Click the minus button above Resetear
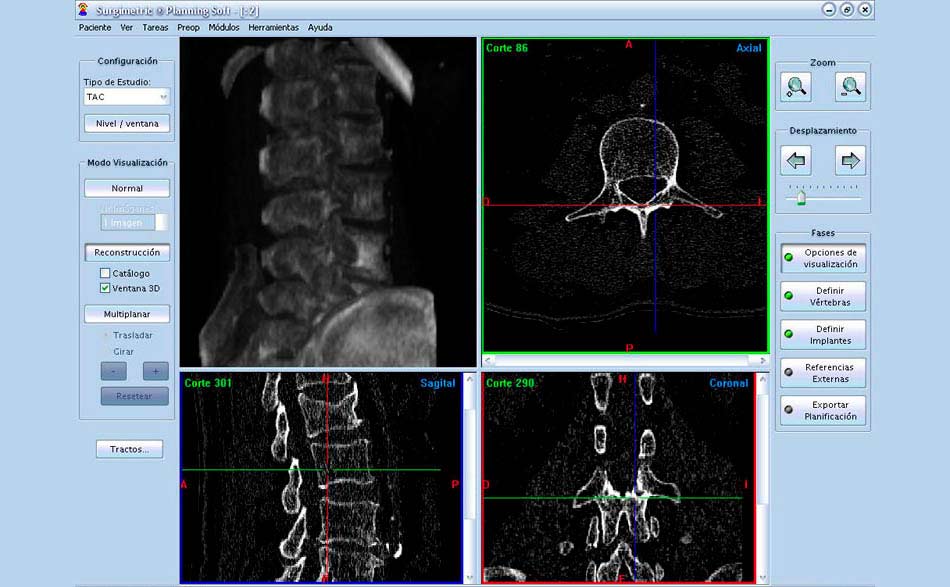The width and height of the screenshot is (950, 587). pyautogui.click(x=114, y=371)
